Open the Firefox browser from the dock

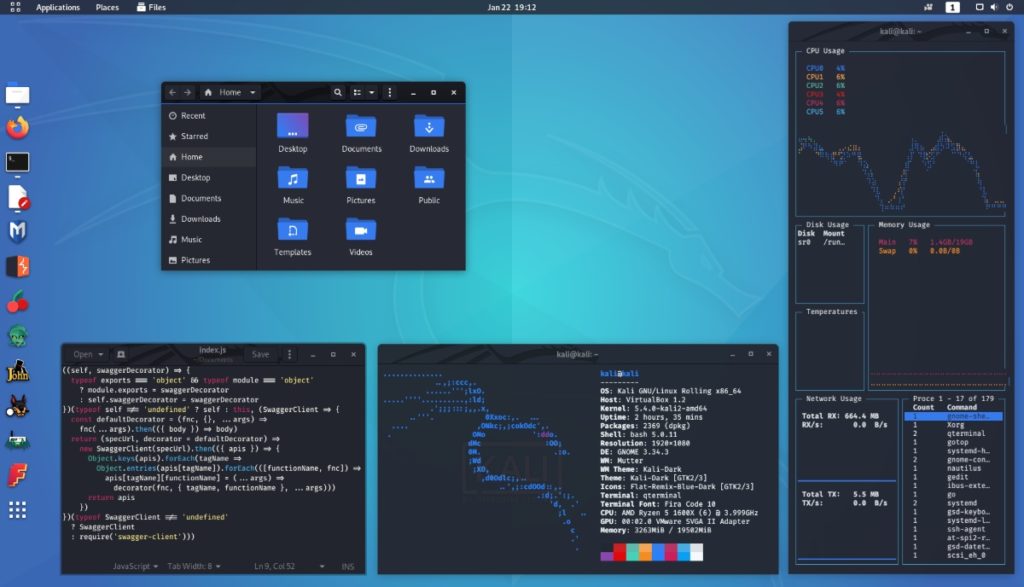point(15,130)
